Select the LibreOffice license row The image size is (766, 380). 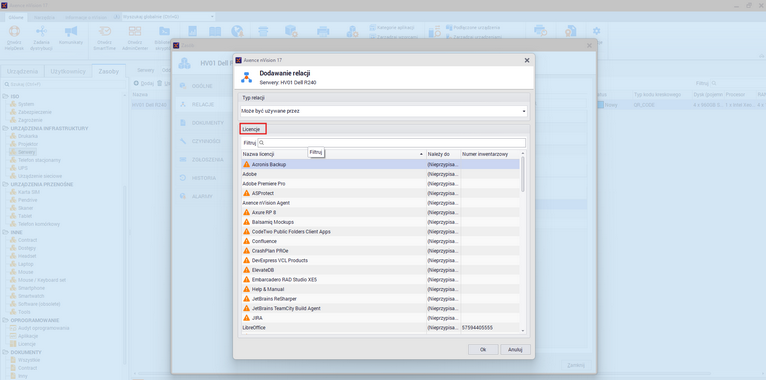click(x=381, y=327)
